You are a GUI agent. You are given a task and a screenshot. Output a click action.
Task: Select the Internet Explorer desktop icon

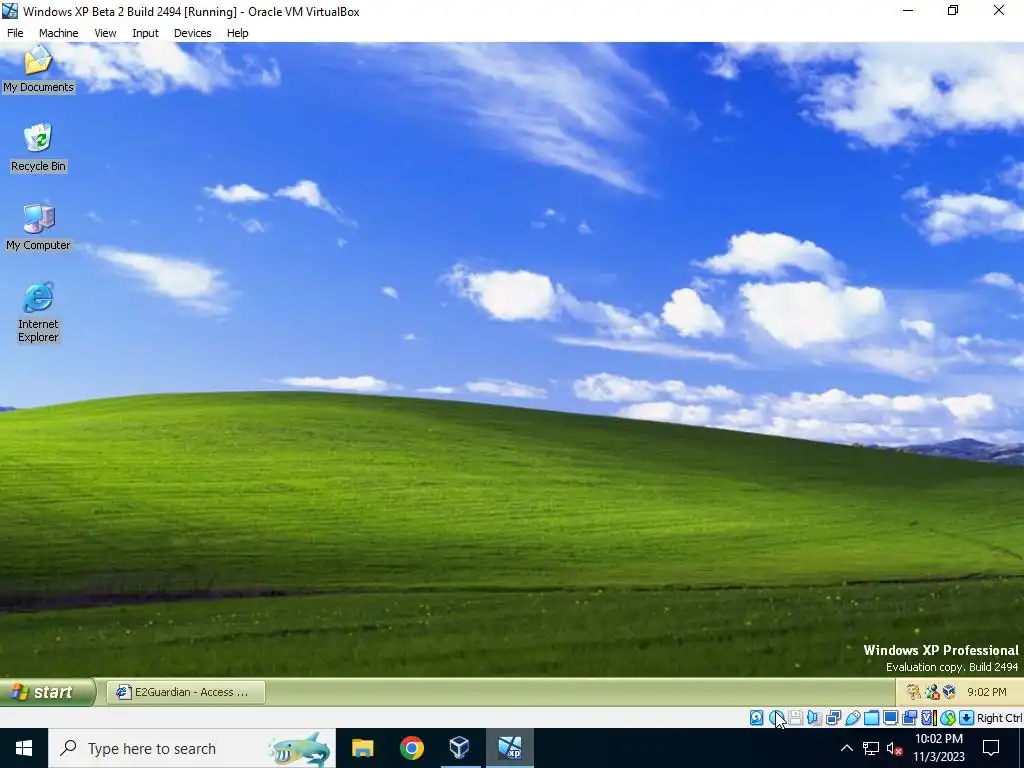pyautogui.click(x=38, y=312)
